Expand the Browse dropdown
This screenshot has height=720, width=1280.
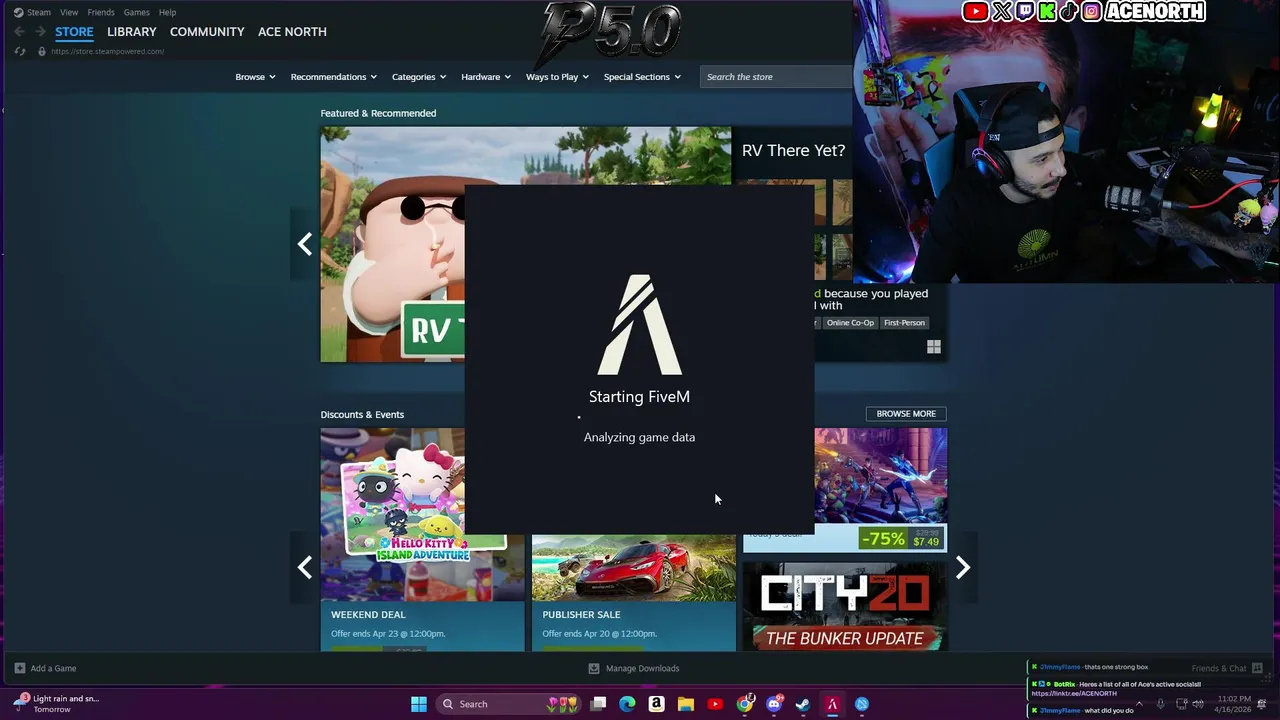255,77
